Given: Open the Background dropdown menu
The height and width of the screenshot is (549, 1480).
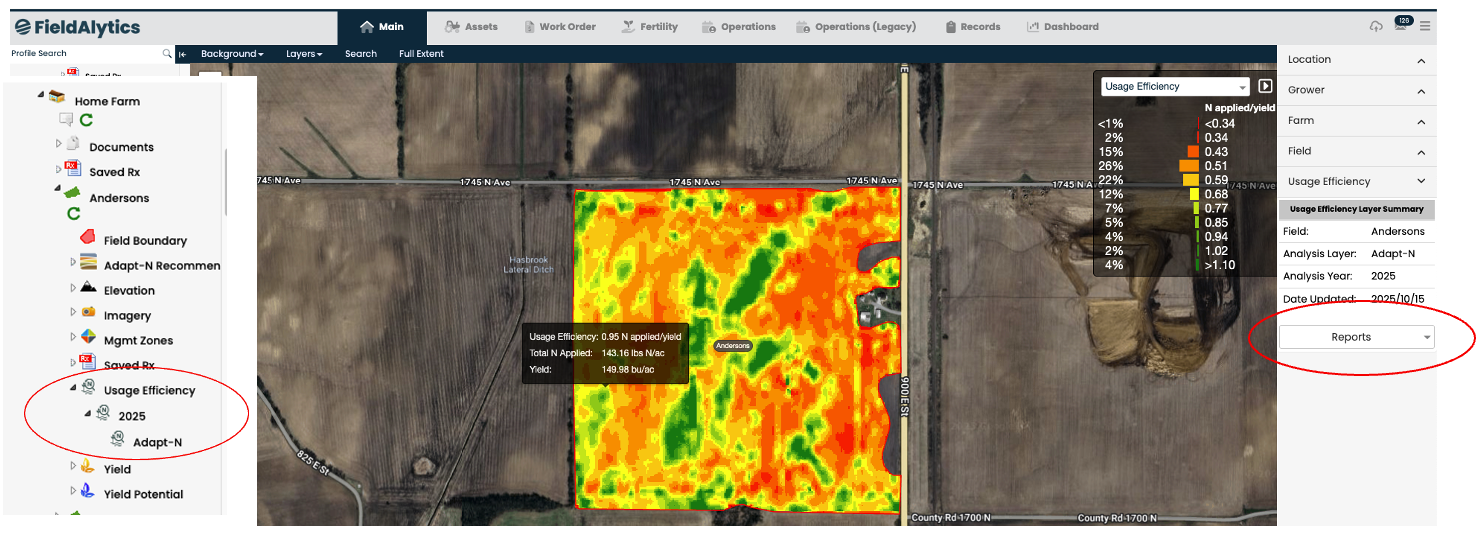Looking at the screenshot, I should pyautogui.click(x=232, y=54).
